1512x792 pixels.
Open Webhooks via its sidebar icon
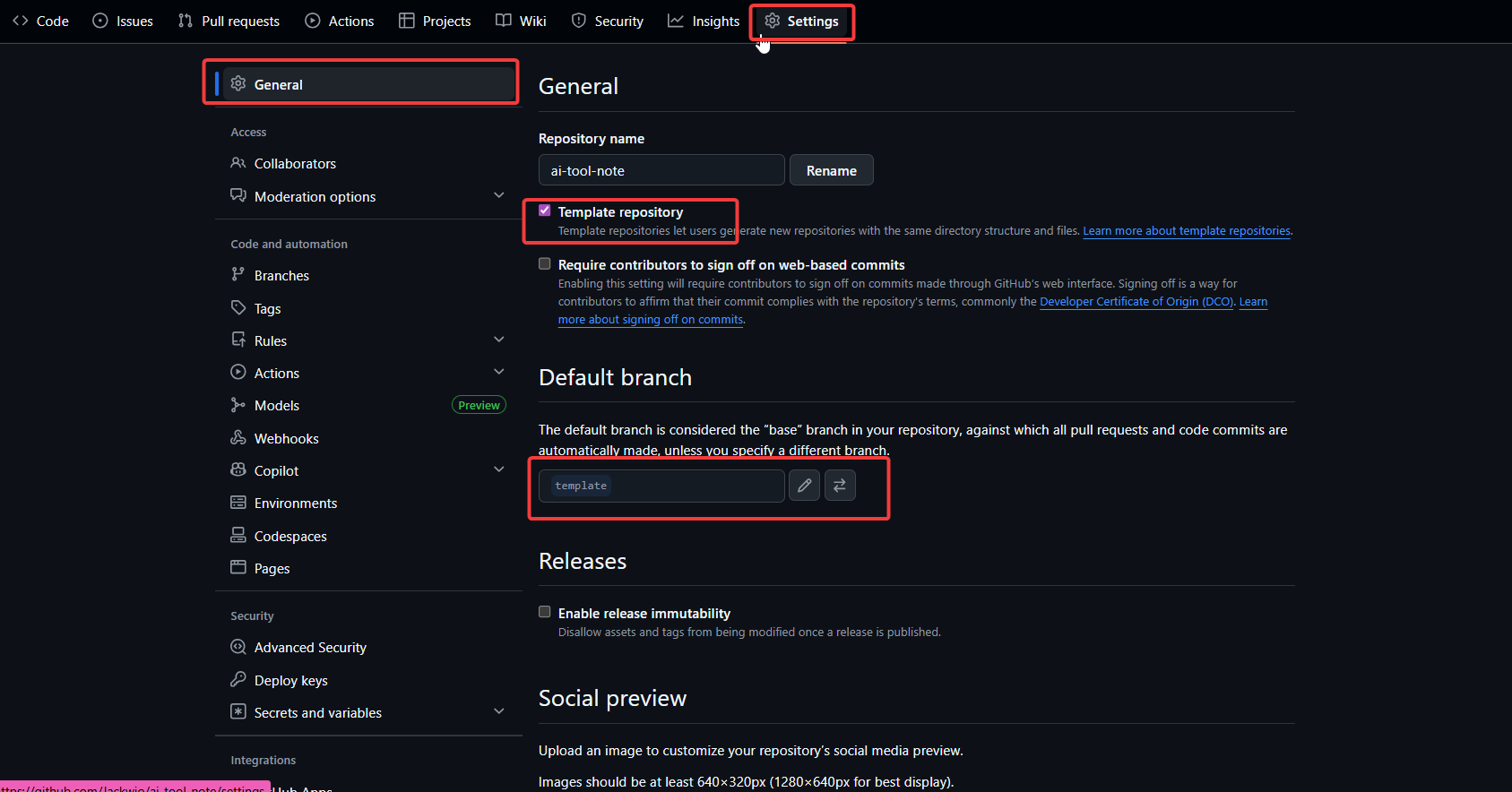tap(238, 438)
